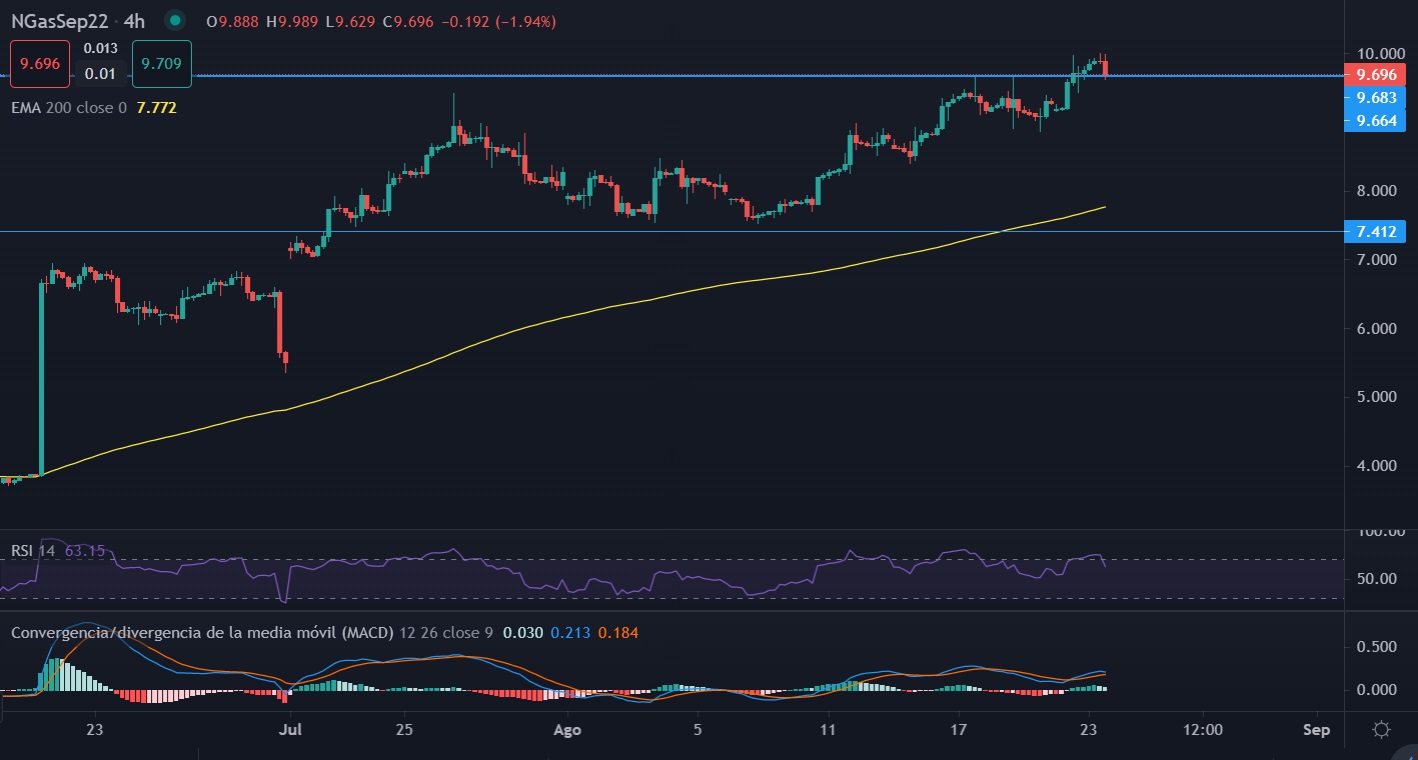Viewport: 1418px width, 760px height.
Task: Click the 12:00 time axis label
Action: pos(1202,729)
